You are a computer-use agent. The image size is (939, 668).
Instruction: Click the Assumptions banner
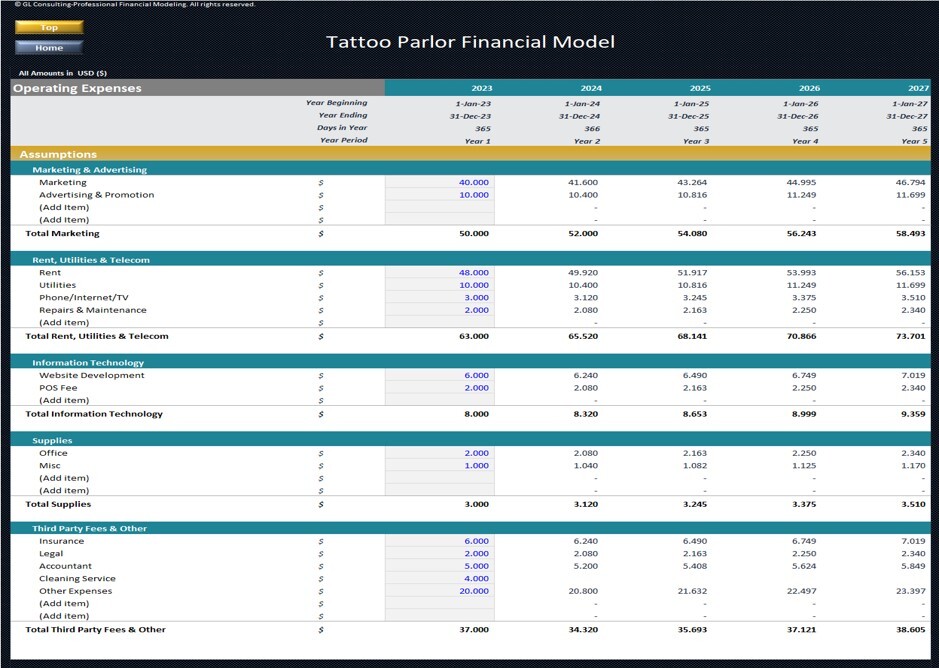point(60,154)
